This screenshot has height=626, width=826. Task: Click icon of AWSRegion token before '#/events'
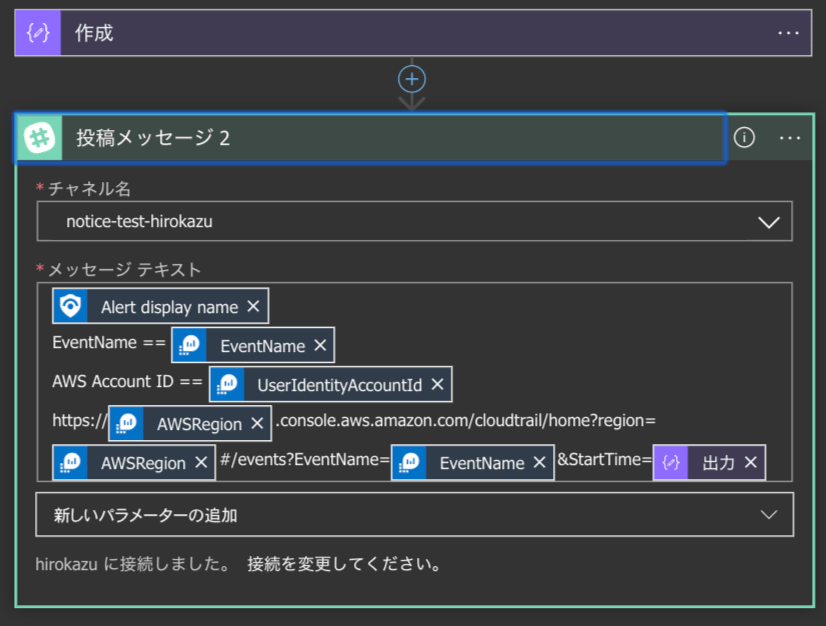coord(71,463)
